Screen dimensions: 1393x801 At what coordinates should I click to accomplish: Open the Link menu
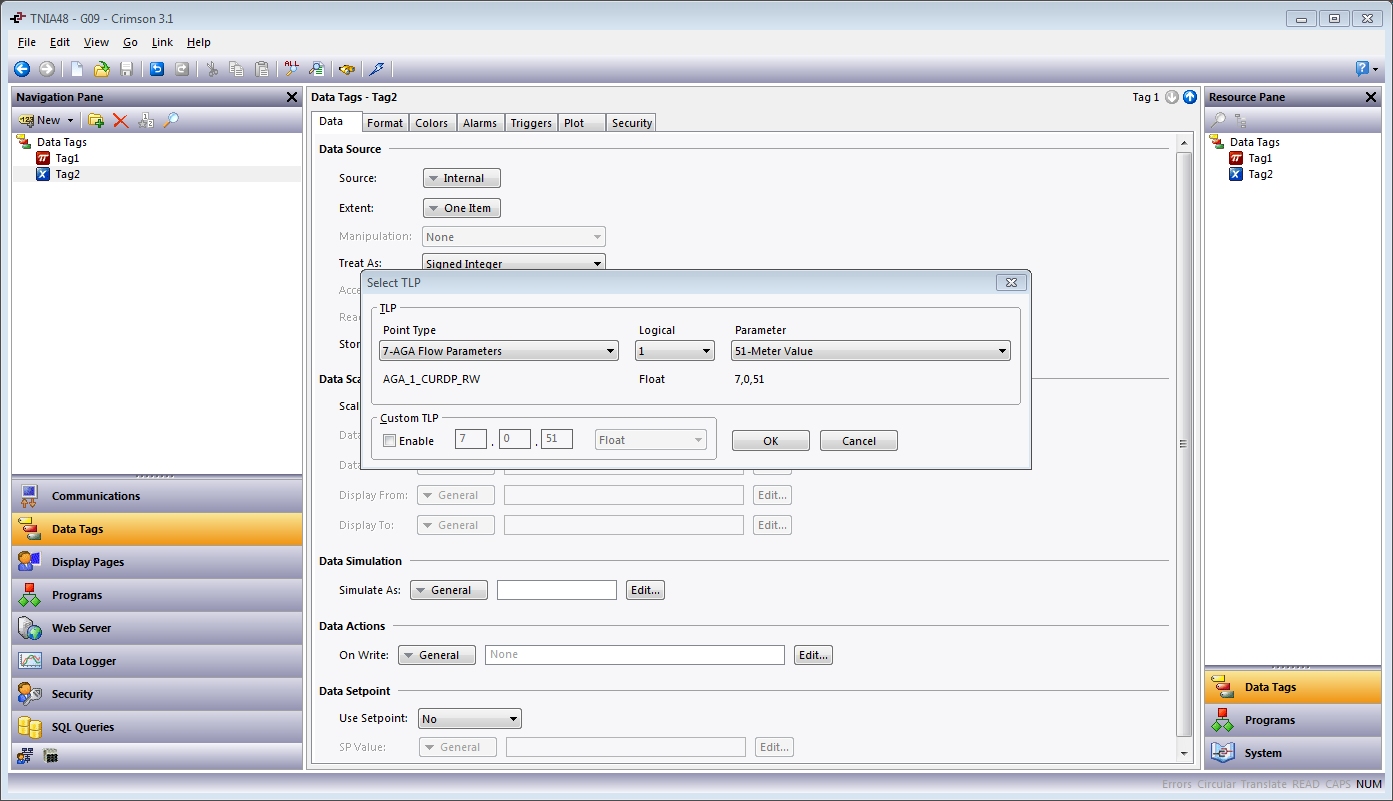click(162, 42)
